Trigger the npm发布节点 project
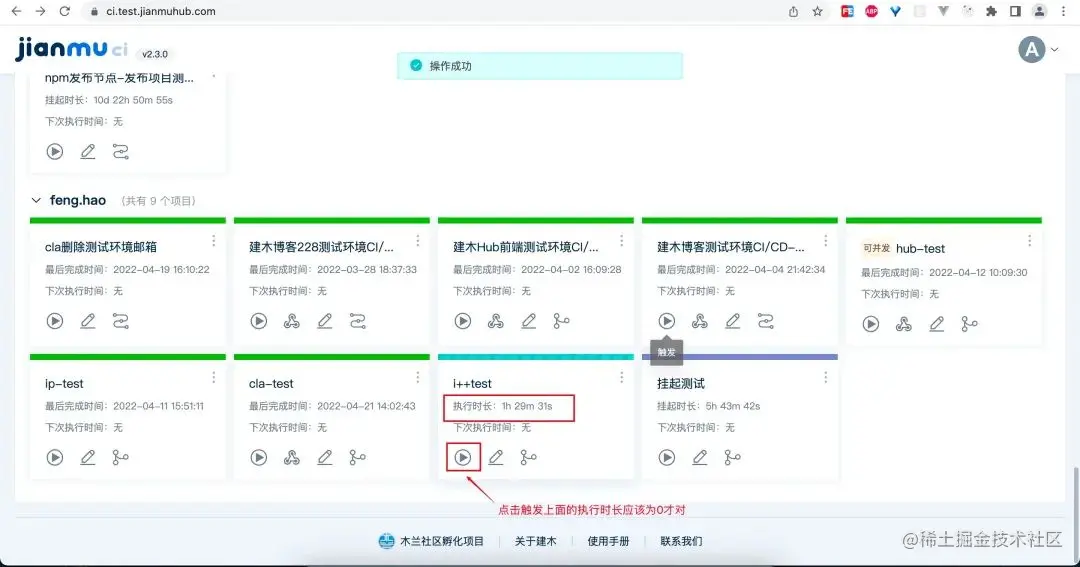Viewport: 1080px width, 567px height. click(54, 152)
